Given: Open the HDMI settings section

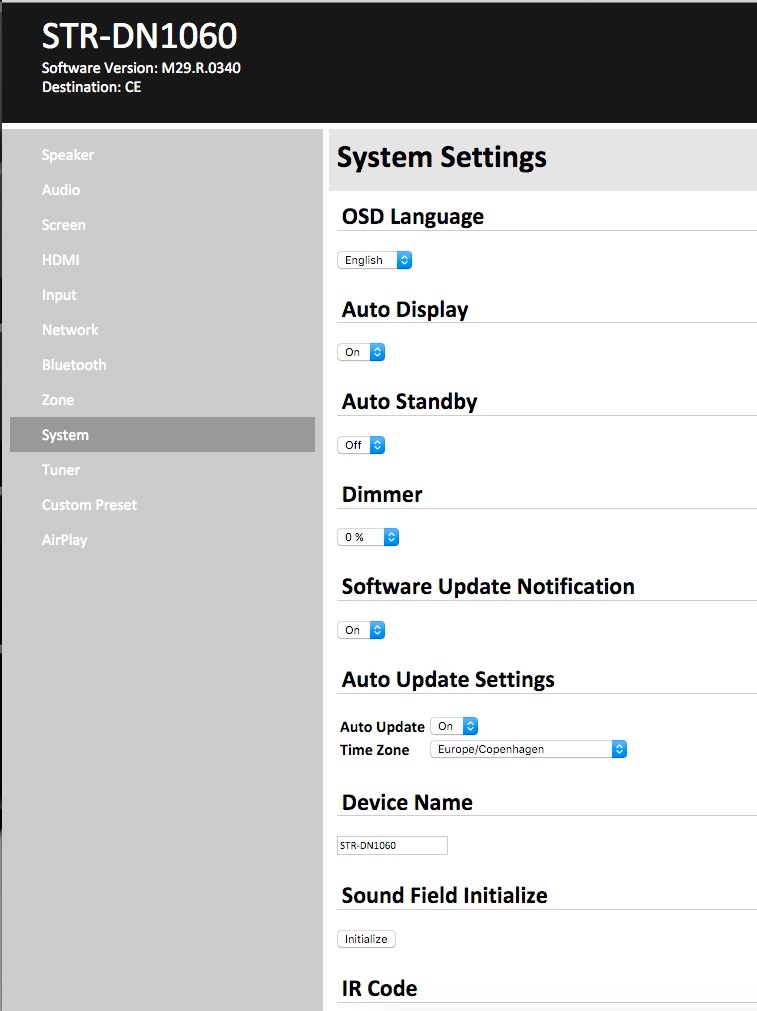Looking at the screenshot, I should tap(61, 260).
